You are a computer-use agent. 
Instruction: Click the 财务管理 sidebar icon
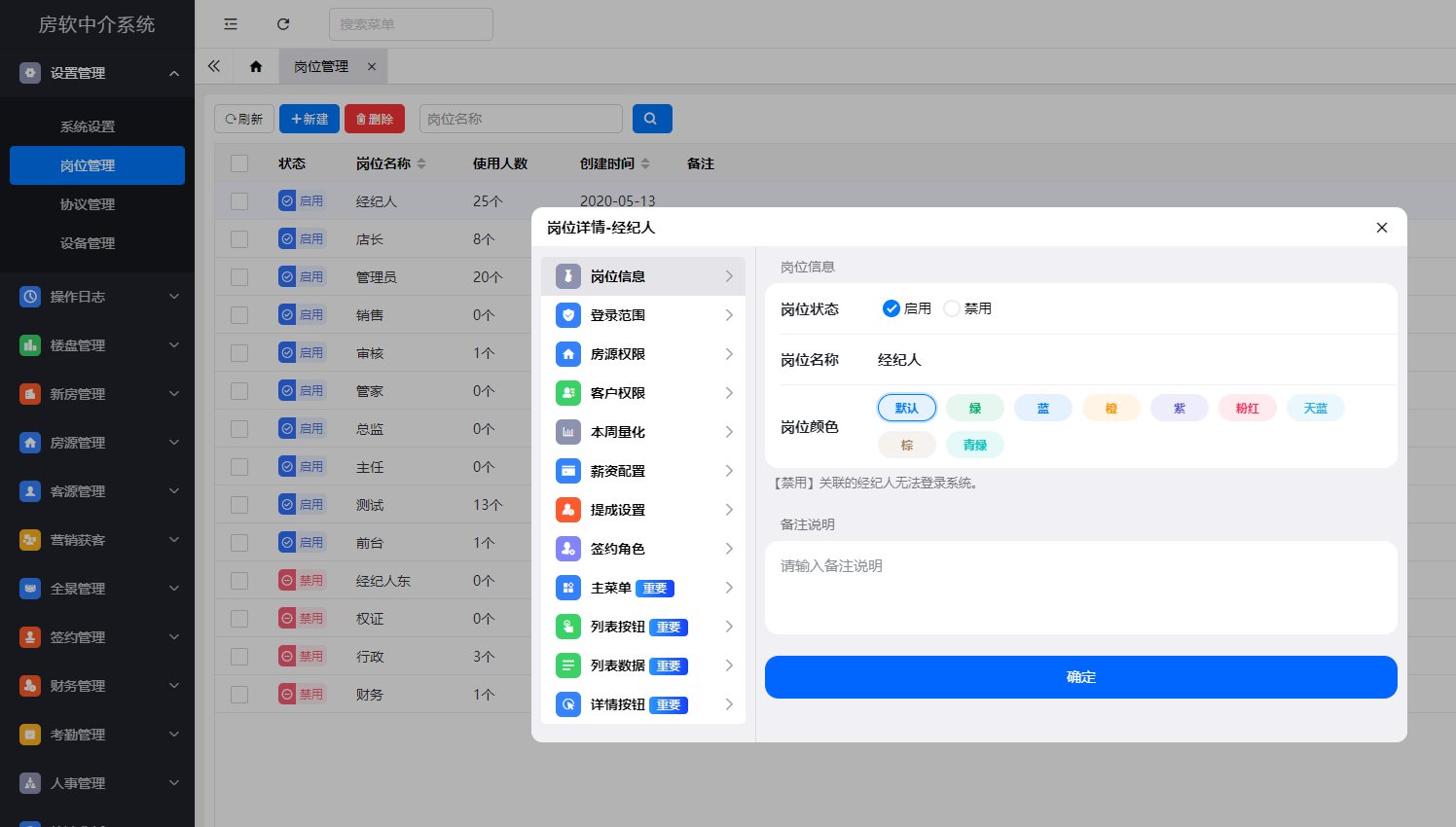click(30, 686)
